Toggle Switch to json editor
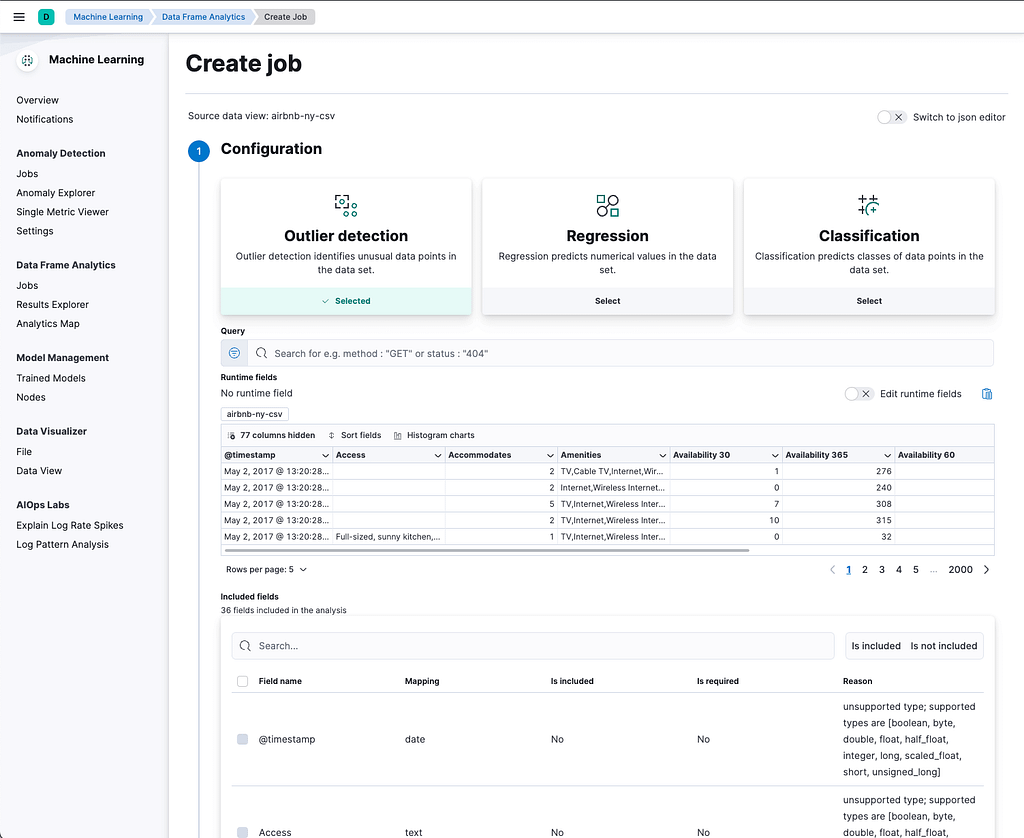Screen dimensions: 1024x838 891,117
